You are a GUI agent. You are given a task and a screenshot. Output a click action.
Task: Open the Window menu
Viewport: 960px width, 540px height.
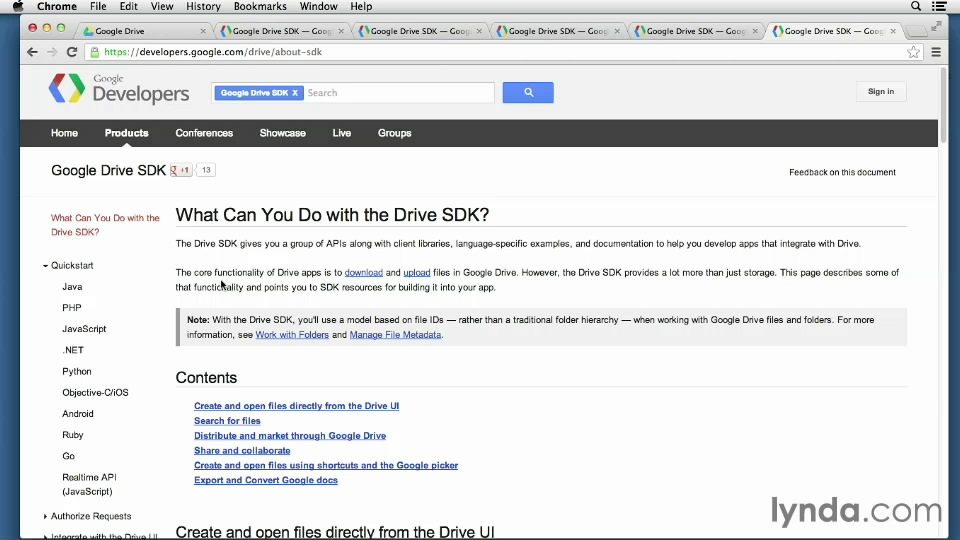[318, 6]
